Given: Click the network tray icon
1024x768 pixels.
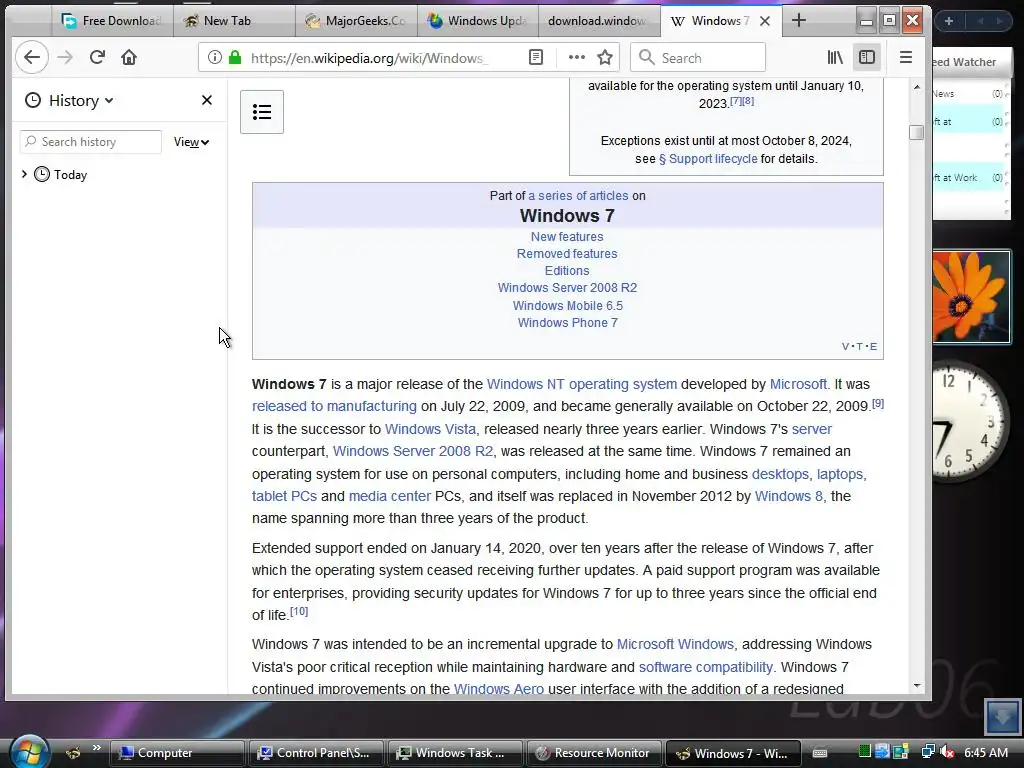Looking at the screenshot, I should click(927, 752).
